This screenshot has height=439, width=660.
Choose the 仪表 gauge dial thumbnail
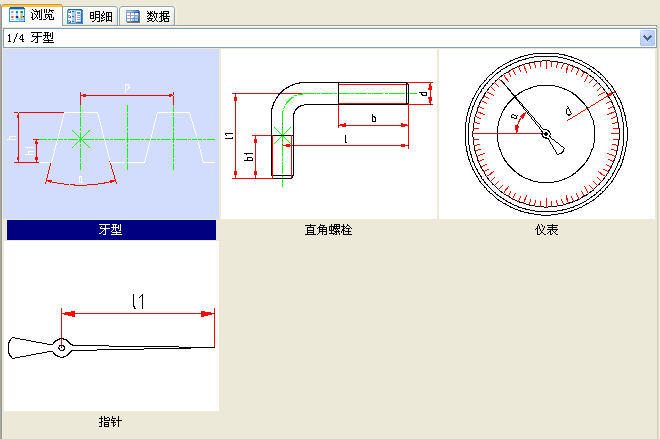pos(546,134)
